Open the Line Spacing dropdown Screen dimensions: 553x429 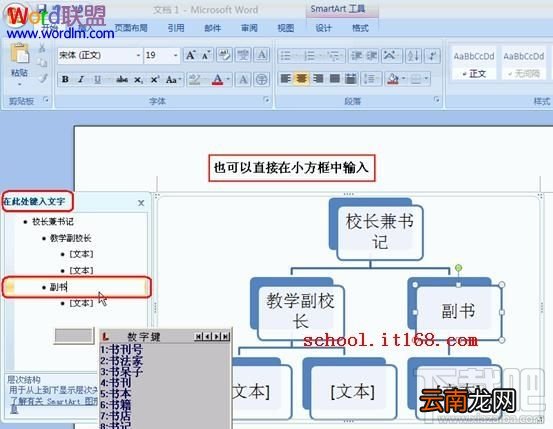coord(371,79)
